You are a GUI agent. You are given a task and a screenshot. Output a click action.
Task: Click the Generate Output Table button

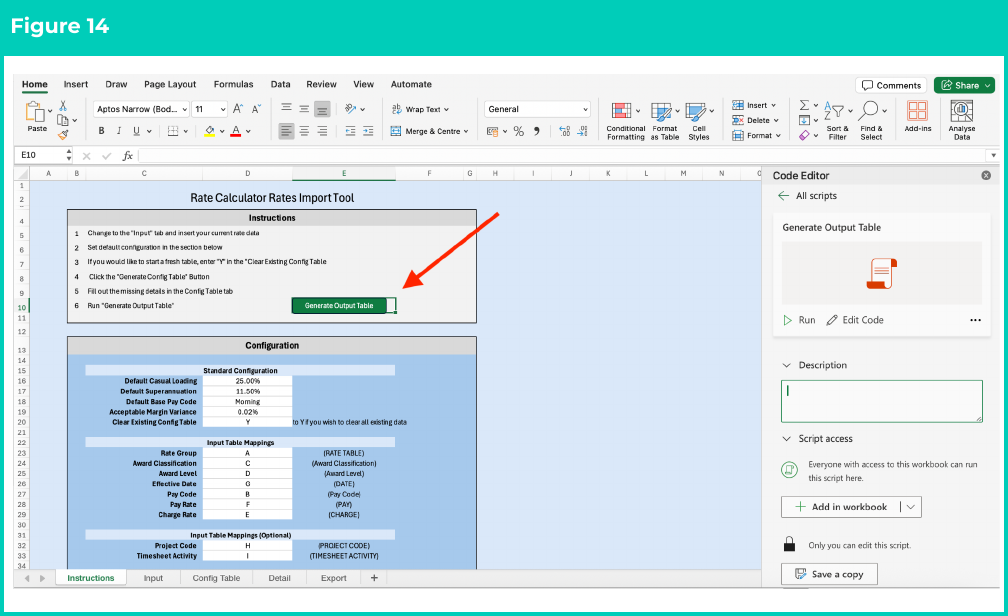(339, 305)
